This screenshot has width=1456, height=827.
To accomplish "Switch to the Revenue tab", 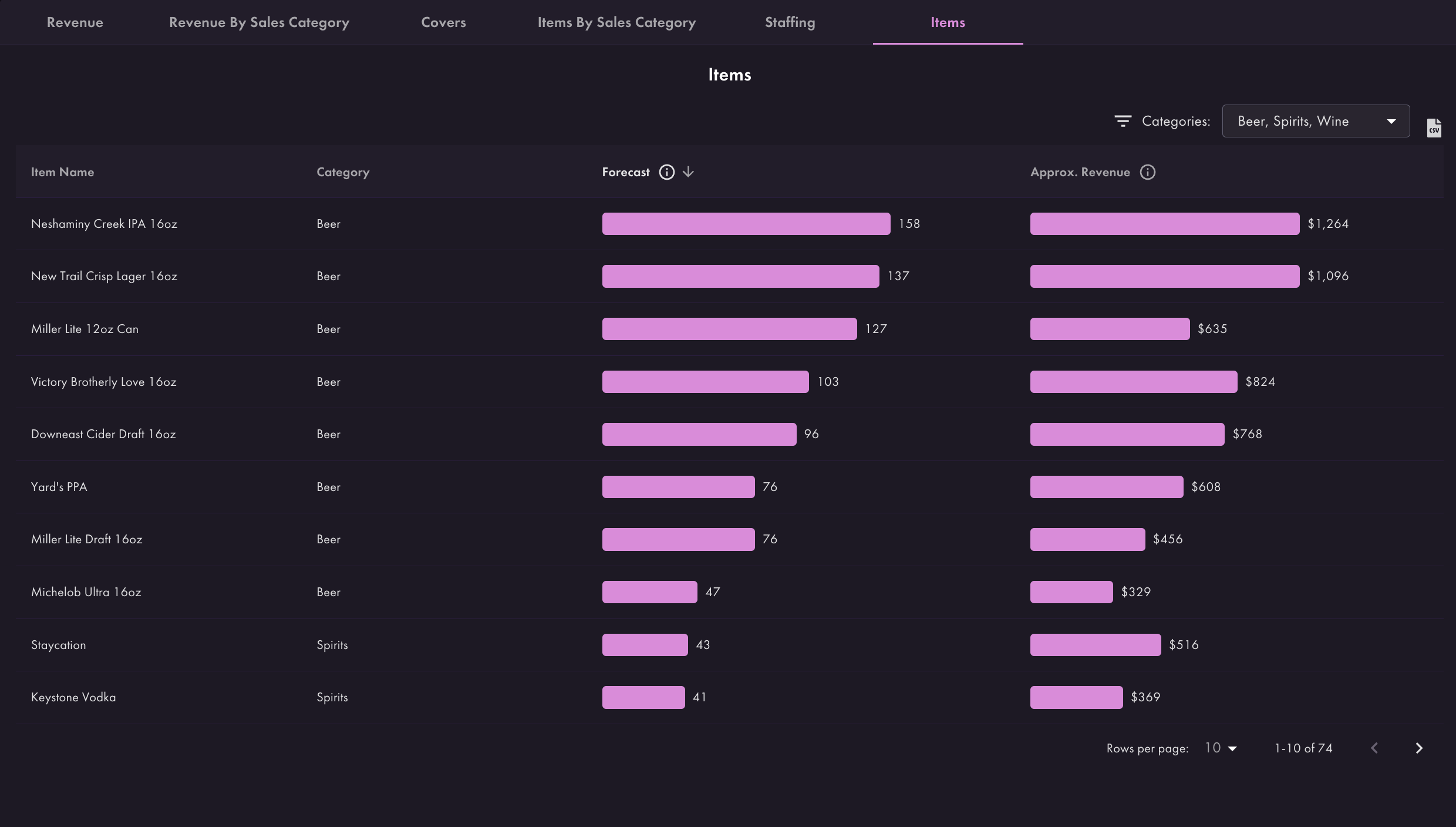I will 75,22.
